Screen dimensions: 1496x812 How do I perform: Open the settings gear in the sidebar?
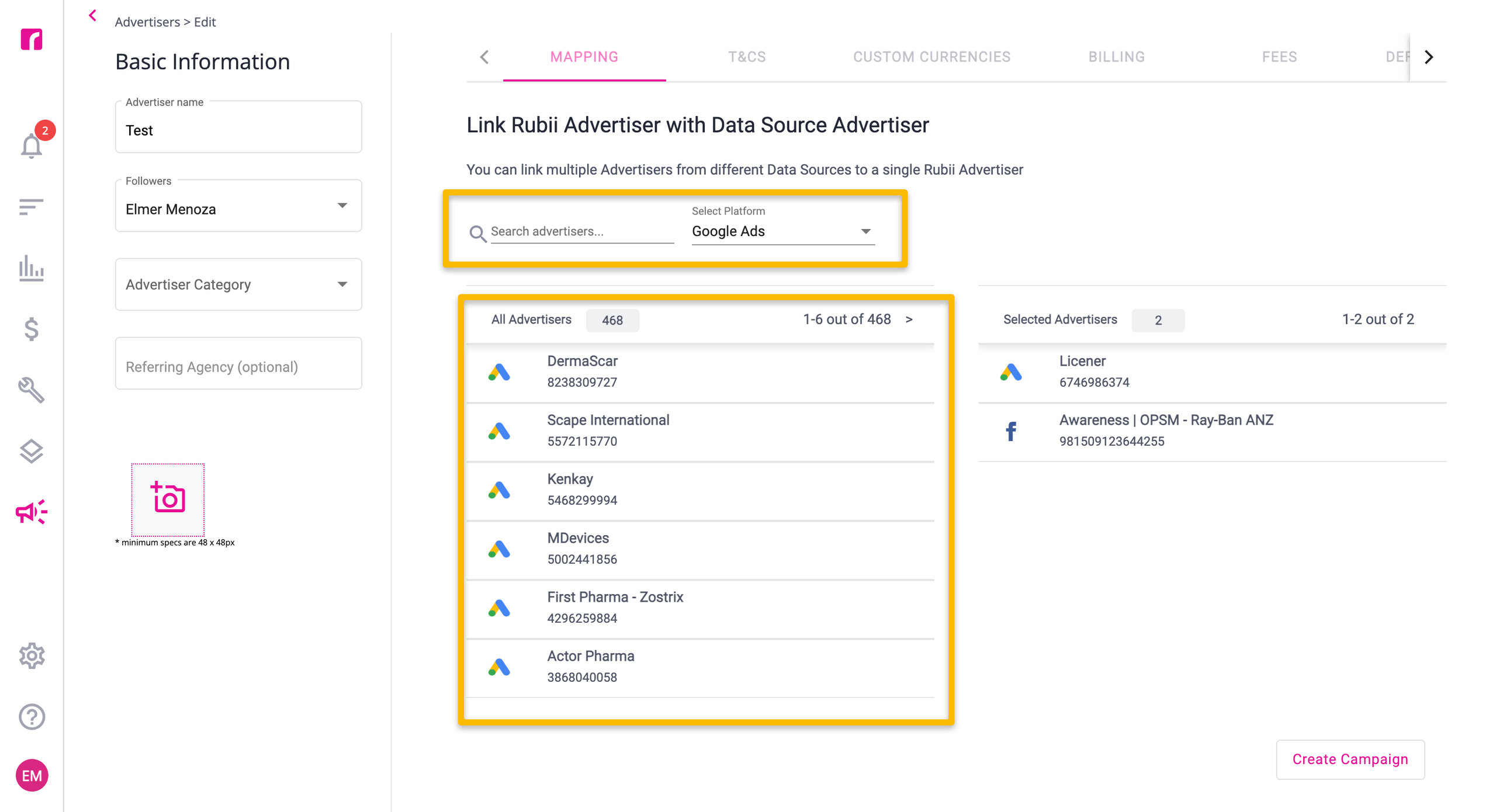[32, 656]
